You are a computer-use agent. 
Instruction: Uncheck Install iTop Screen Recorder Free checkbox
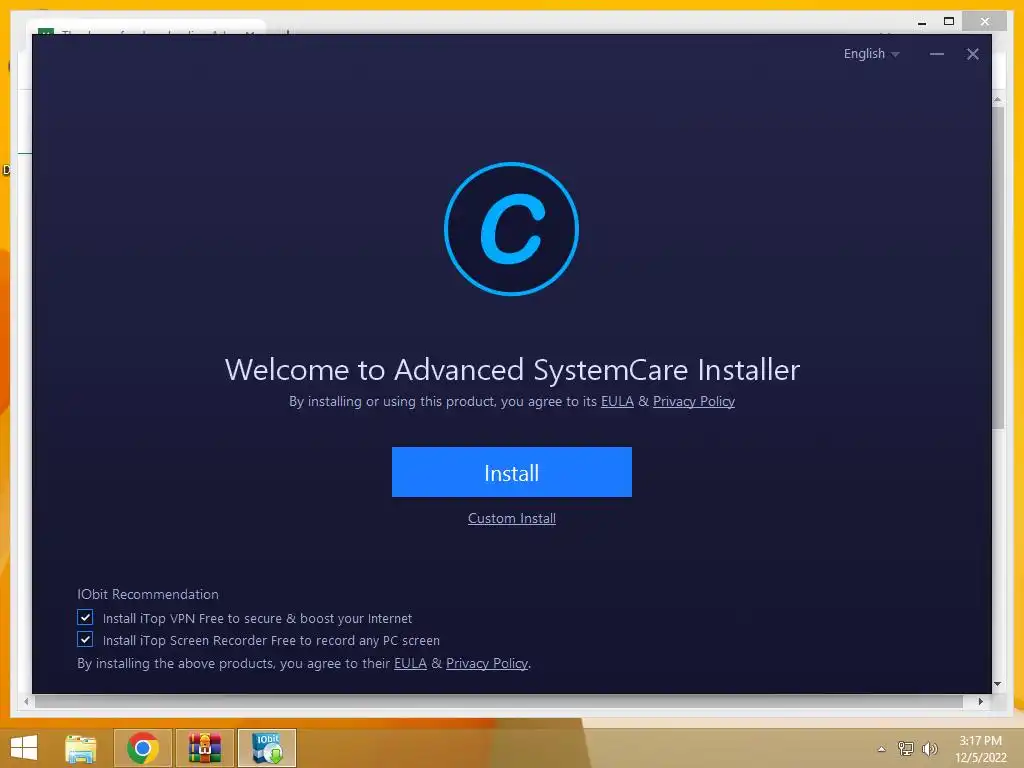tap(85, 639)
